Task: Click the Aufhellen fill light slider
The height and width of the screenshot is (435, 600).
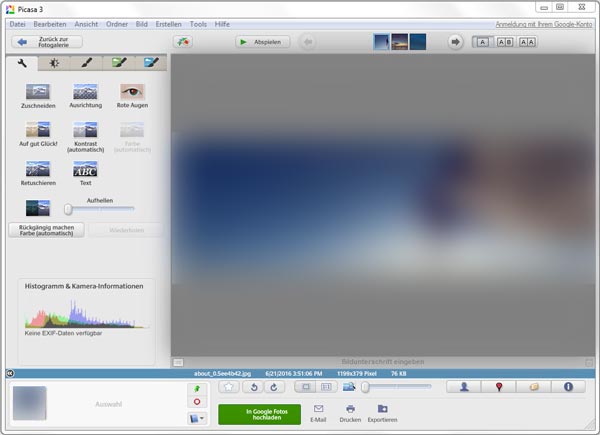Action: [x=99, y=209]
